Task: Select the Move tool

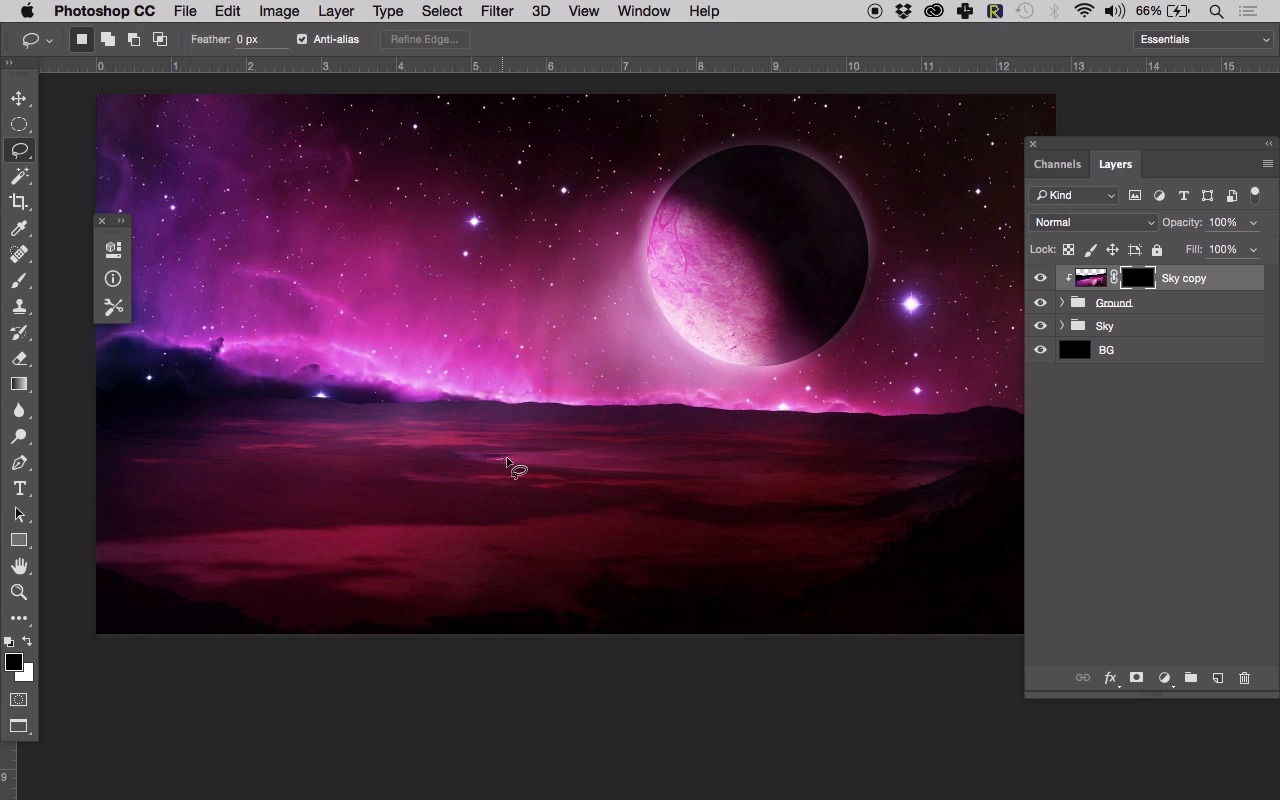Action: point(19,99)
